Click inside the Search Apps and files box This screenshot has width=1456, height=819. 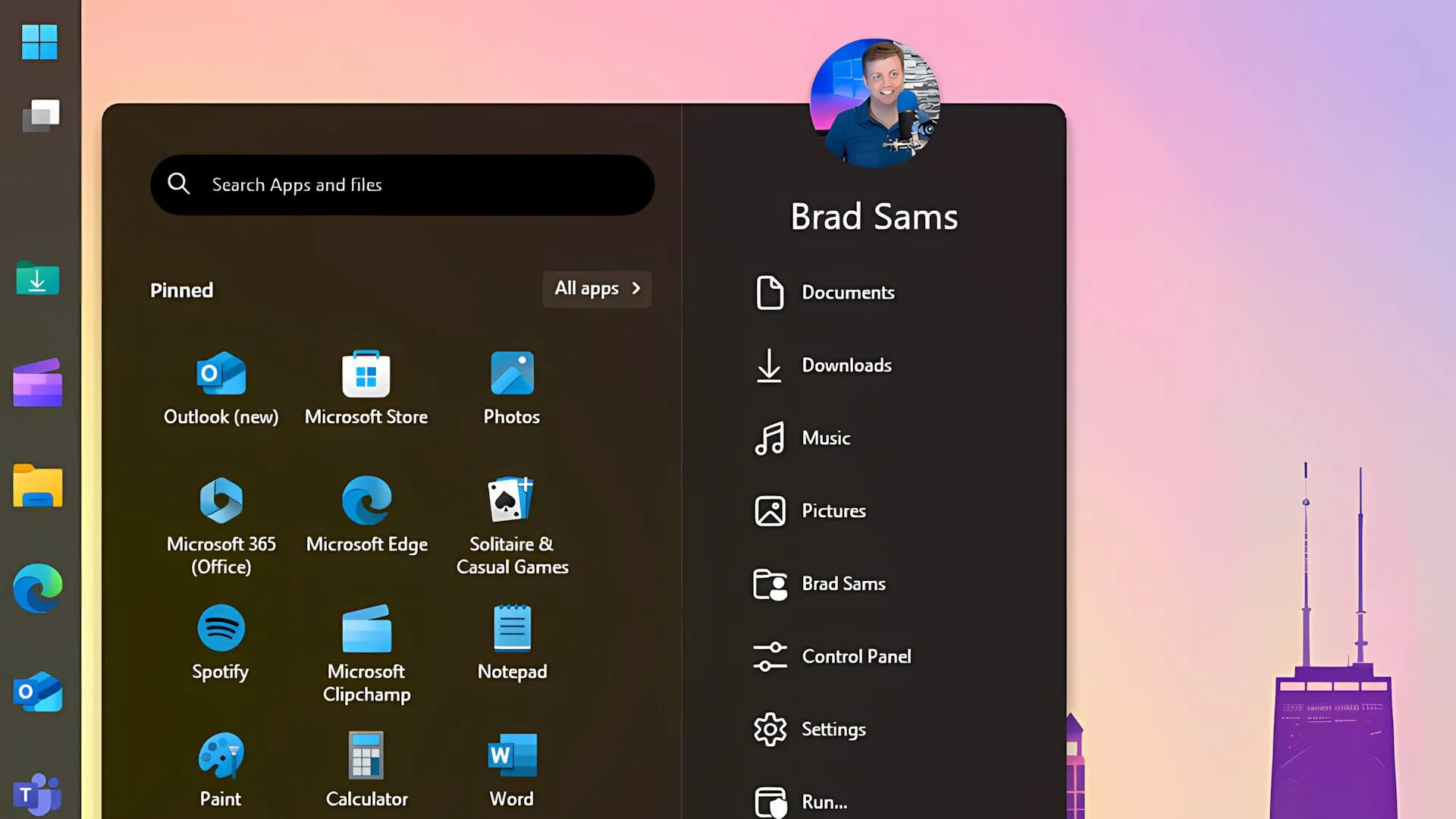point(402,184)
